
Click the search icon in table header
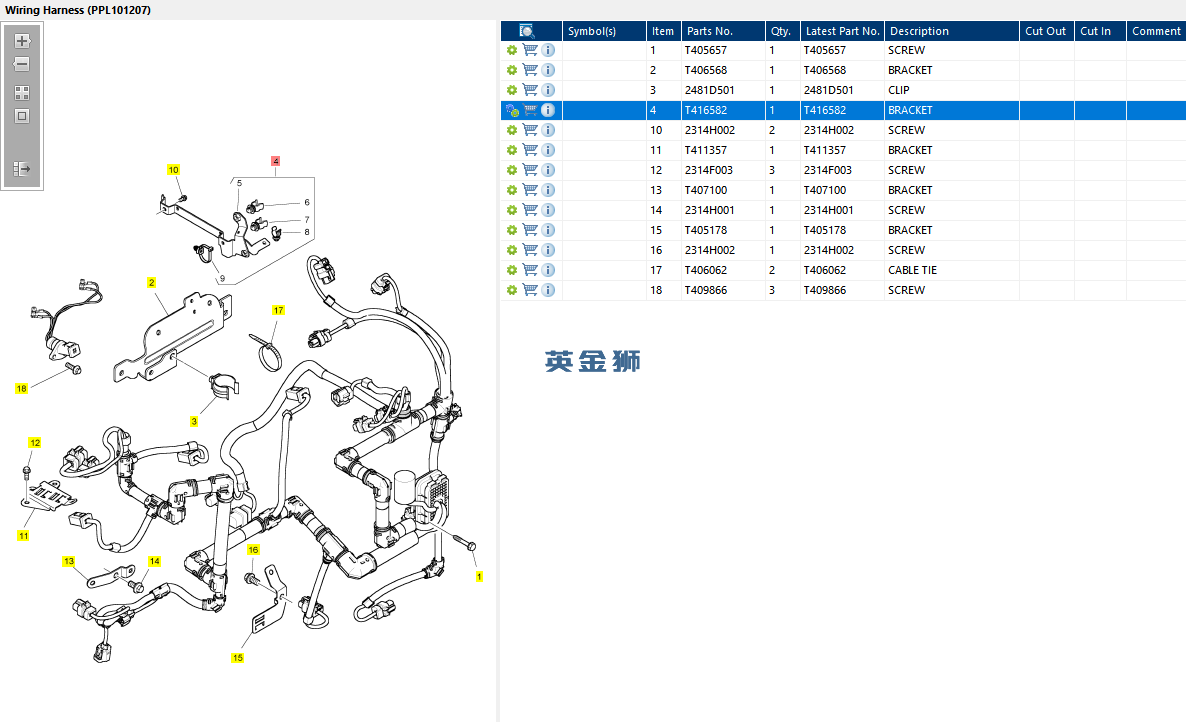(527, 31)
